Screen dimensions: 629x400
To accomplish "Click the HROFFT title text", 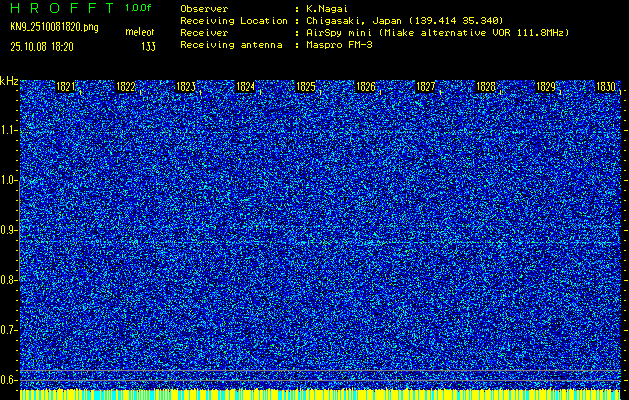I will tap(62, 8).
